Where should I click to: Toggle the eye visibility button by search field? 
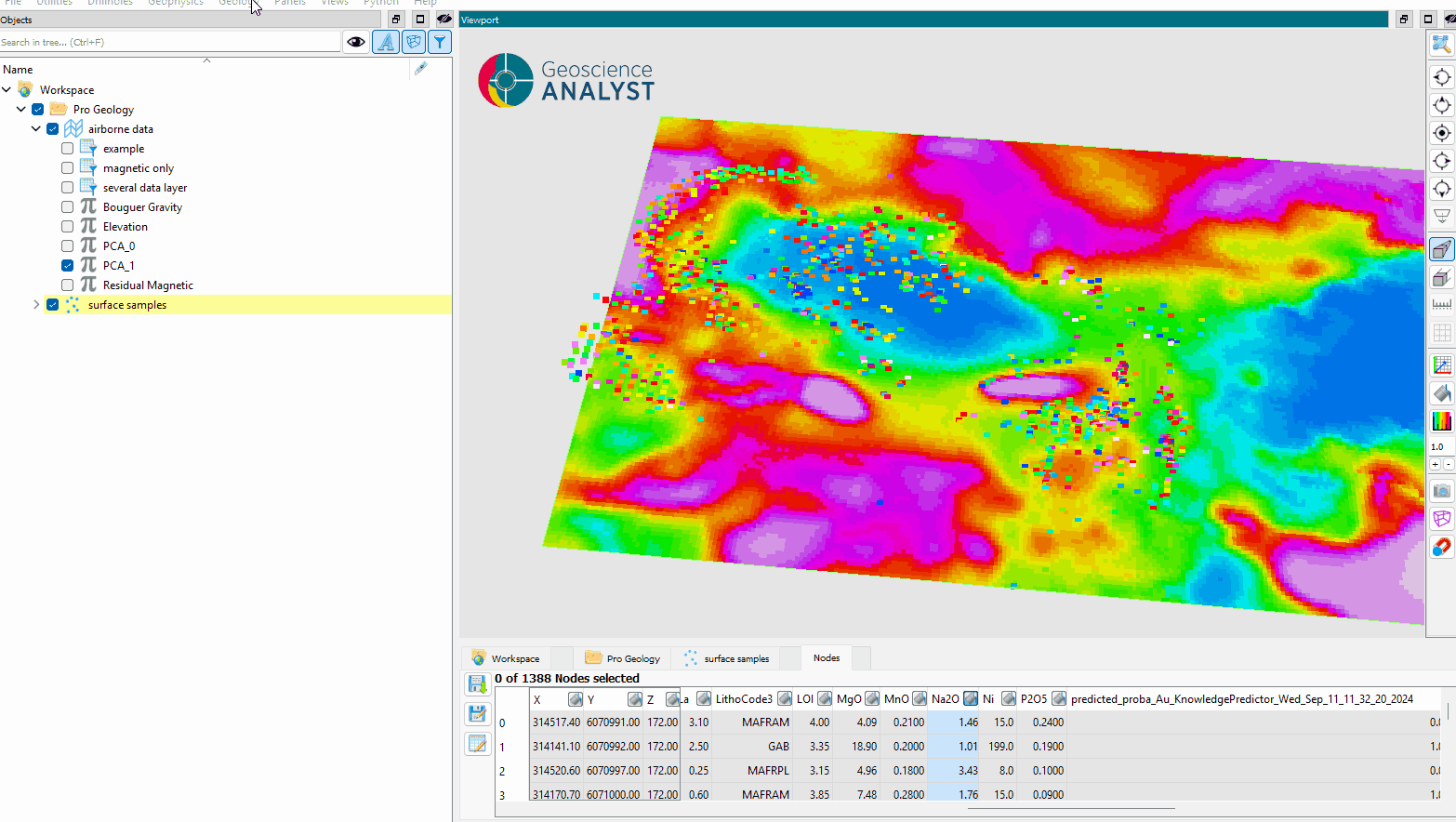click(355, 42)
